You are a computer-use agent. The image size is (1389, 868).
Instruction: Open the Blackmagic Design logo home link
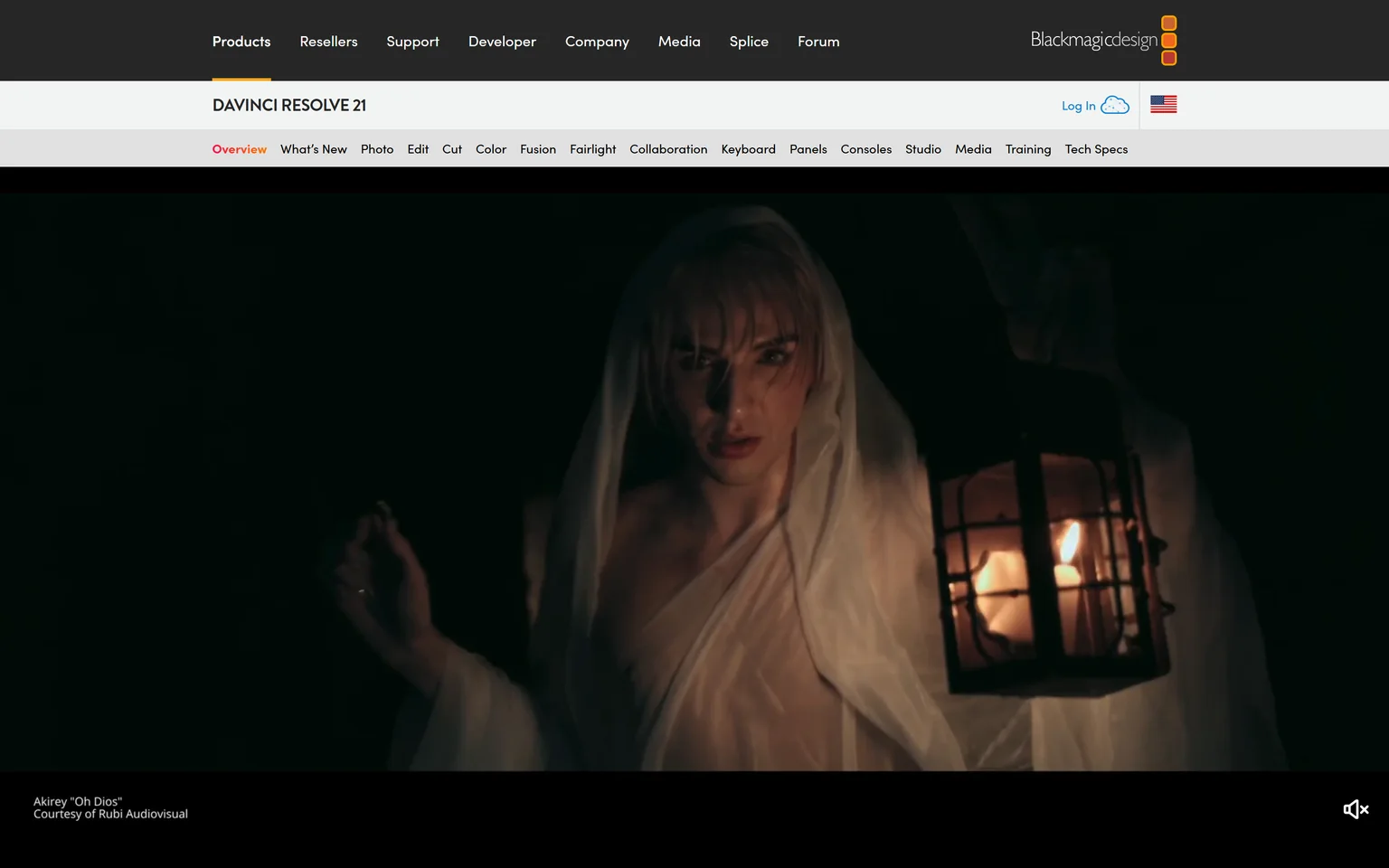coord(1103,41)
